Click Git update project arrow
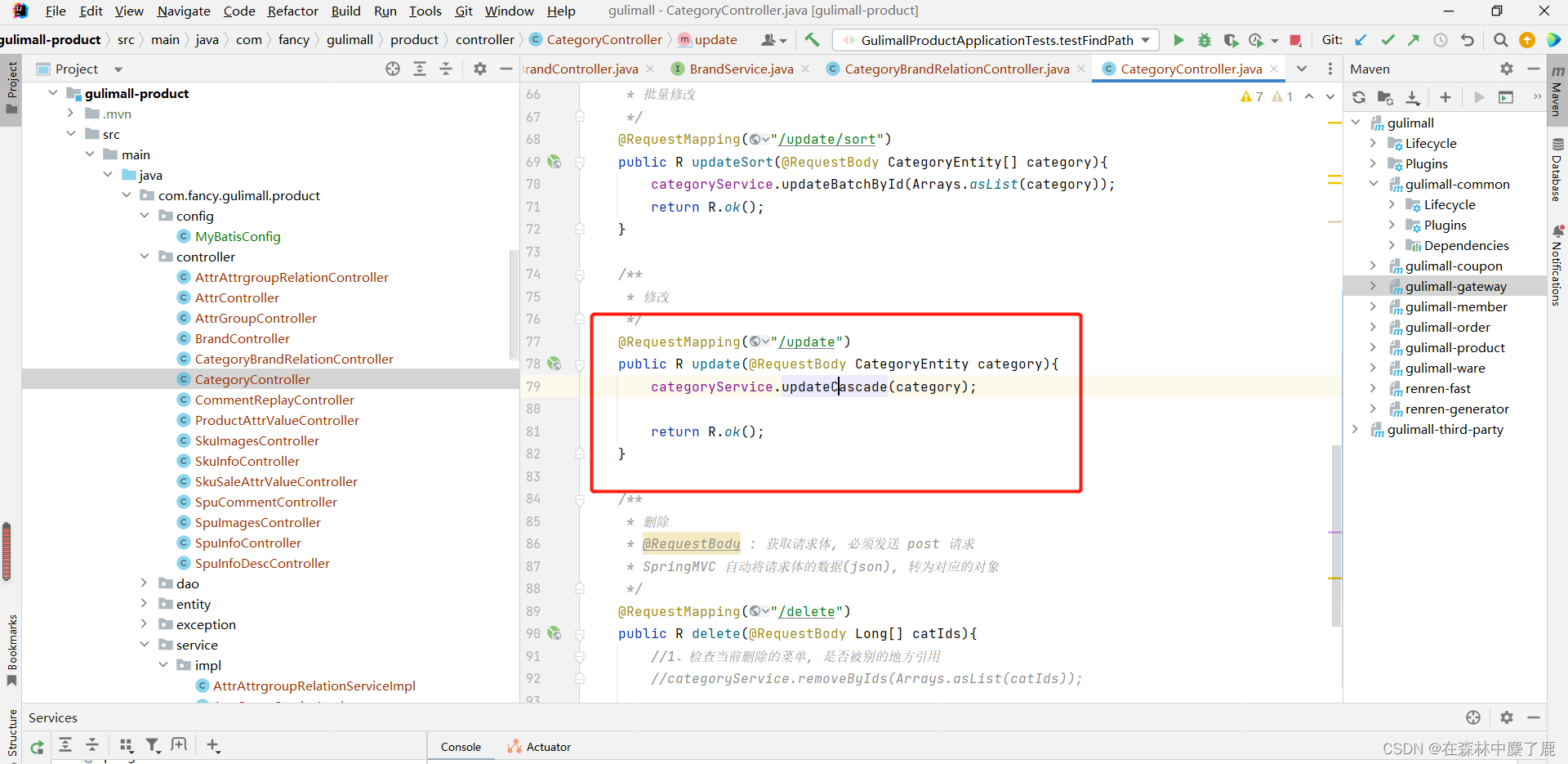The height and width of the screenshot is (764, 1568). point(1361,40)
